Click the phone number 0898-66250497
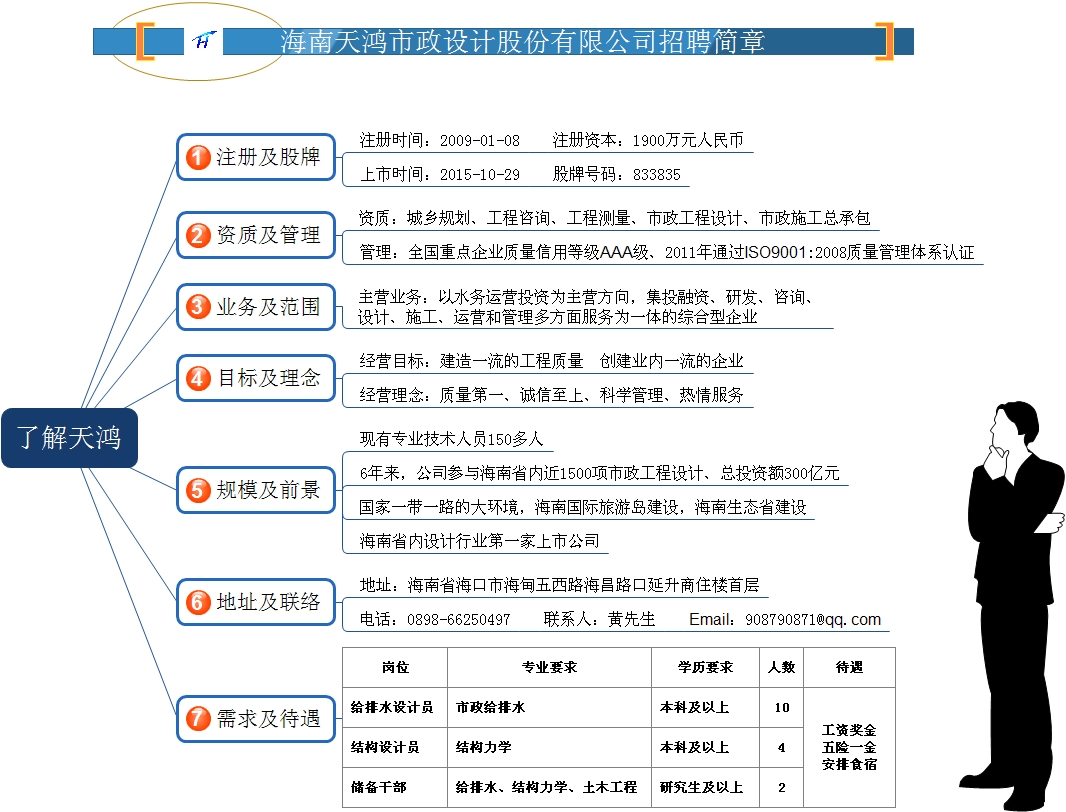1066x812 pixels. pyautogui.click(x=458, y=620)
